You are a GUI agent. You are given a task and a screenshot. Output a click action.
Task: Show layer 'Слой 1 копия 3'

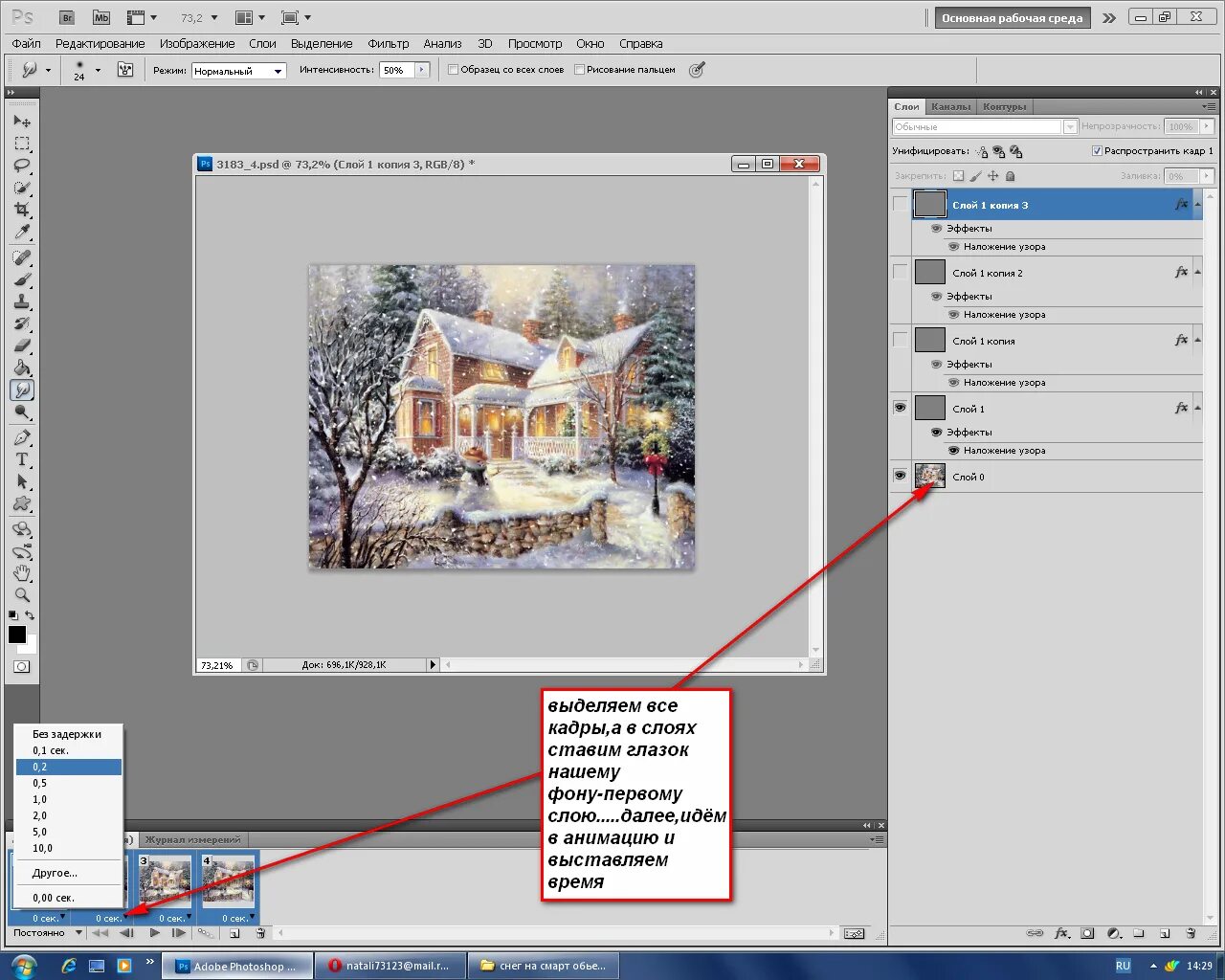coord(900,204)
